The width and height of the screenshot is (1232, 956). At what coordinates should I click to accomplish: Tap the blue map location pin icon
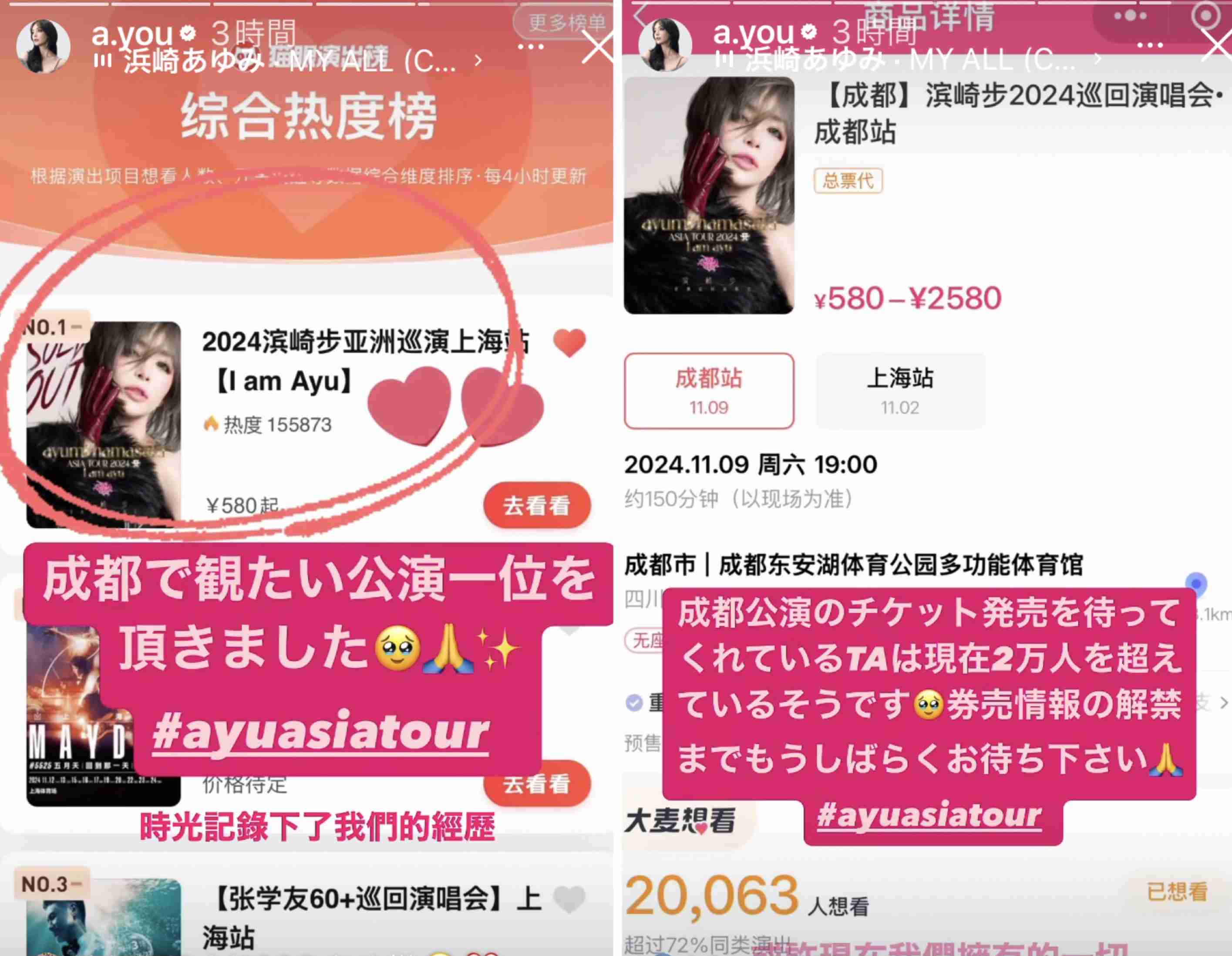1196,584
